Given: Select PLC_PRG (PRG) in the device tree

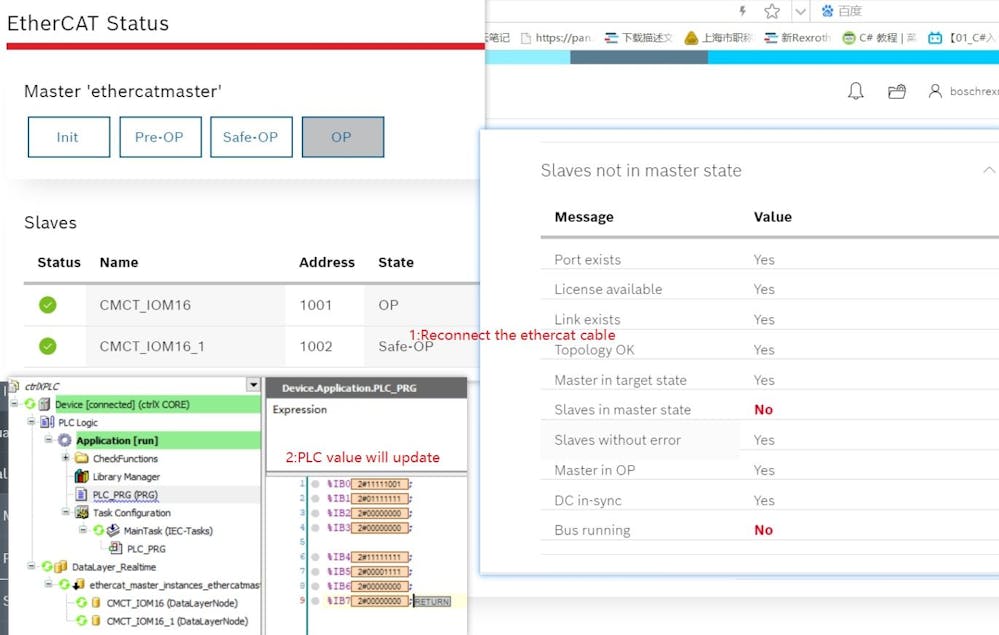Looking at the screenshot, I should coord(124,495).
